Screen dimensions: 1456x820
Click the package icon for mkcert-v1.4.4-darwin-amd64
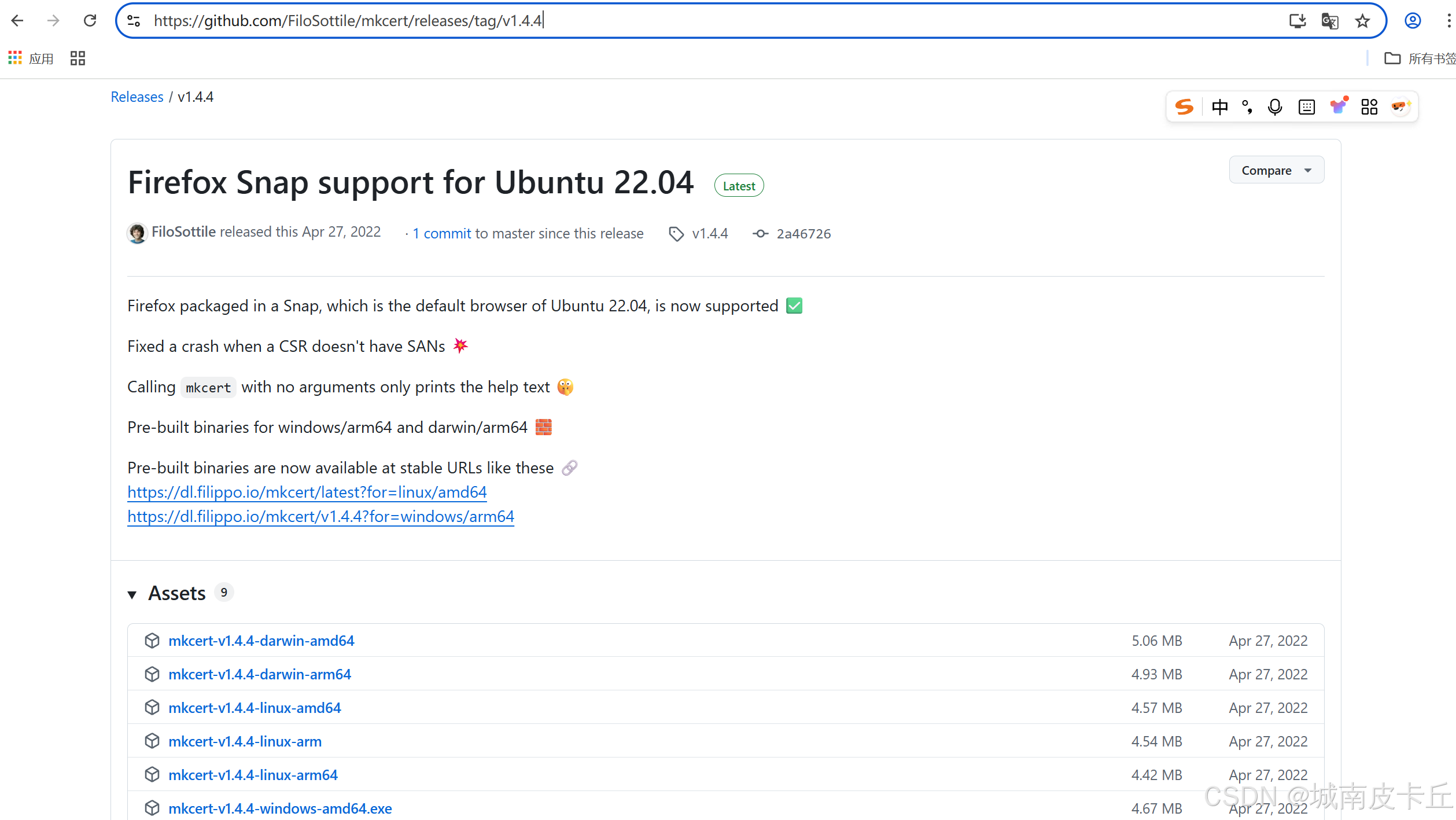pos(152,641)
